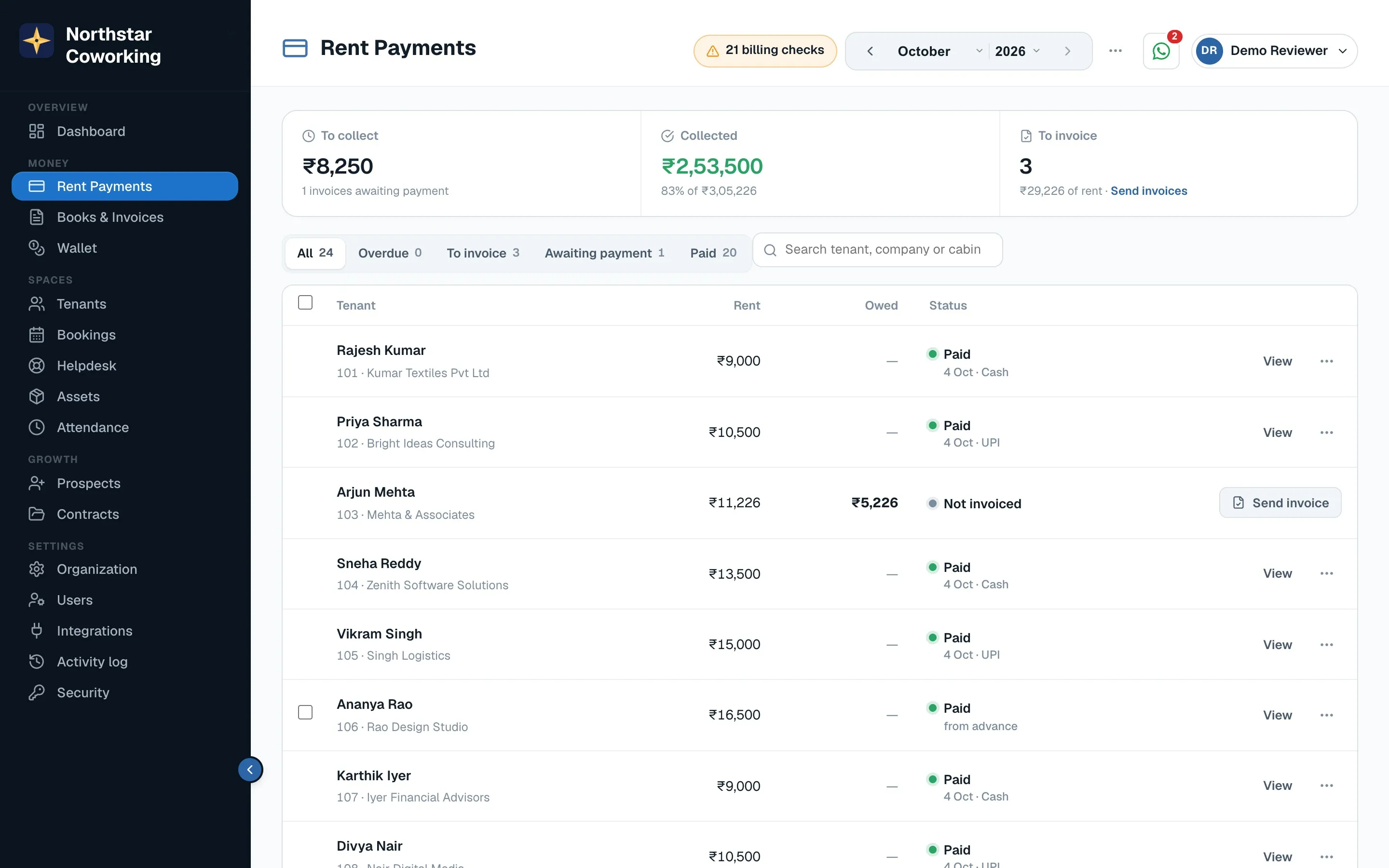Open Helpdesk in the sidebar
This screenshot has width=1389, height=868.
(x=124, y=366)
